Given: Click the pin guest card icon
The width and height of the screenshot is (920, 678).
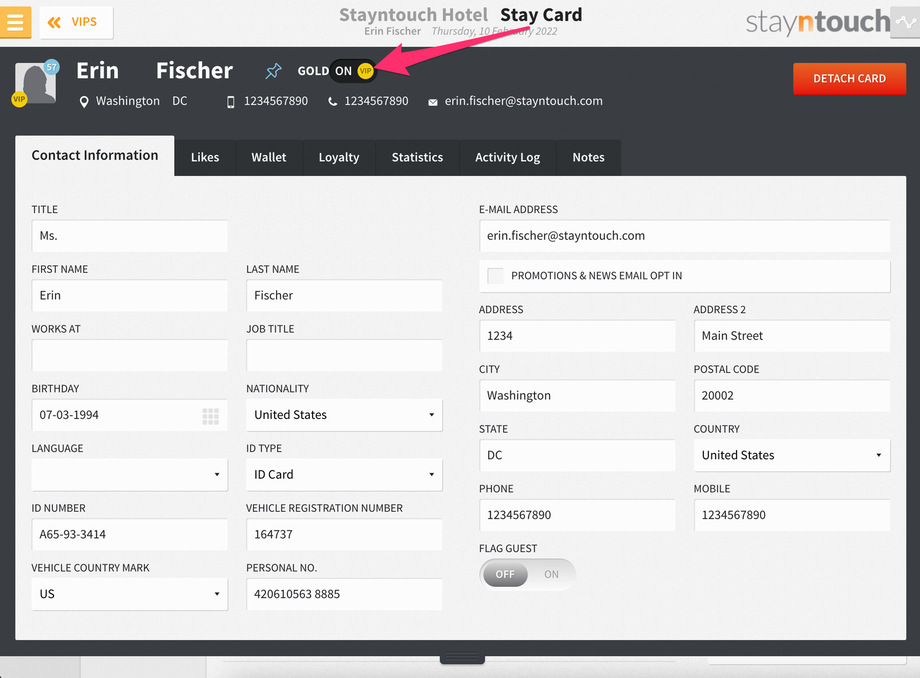Looking at the screenshot, I should click(273, 71).
